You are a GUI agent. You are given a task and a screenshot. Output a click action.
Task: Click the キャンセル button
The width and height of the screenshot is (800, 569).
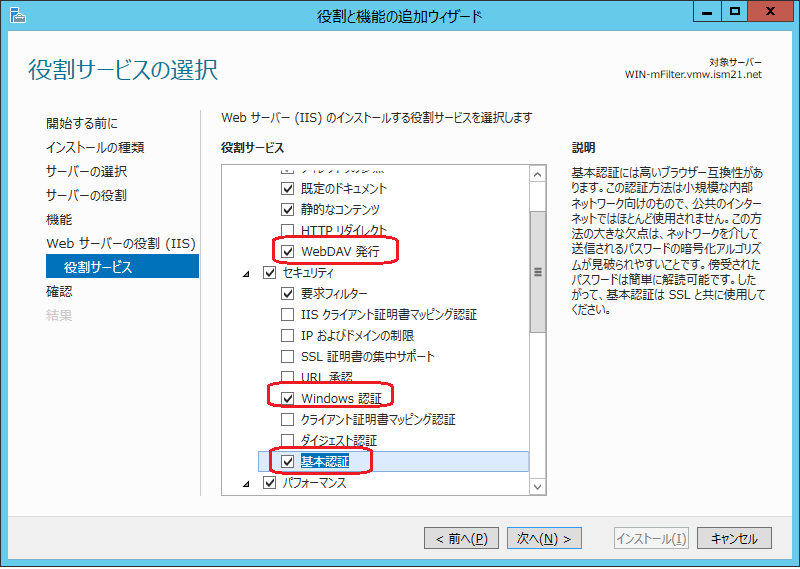coord(734,538)
